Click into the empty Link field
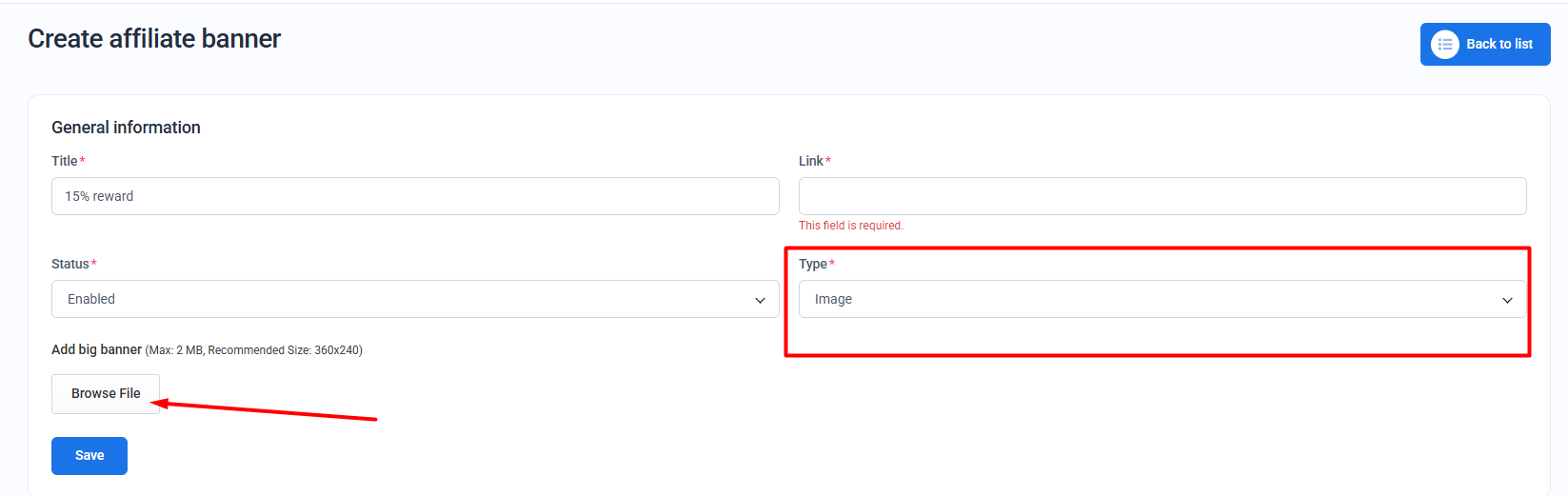Screen dimensions: 1568x496 click(x=1161, y=196)
